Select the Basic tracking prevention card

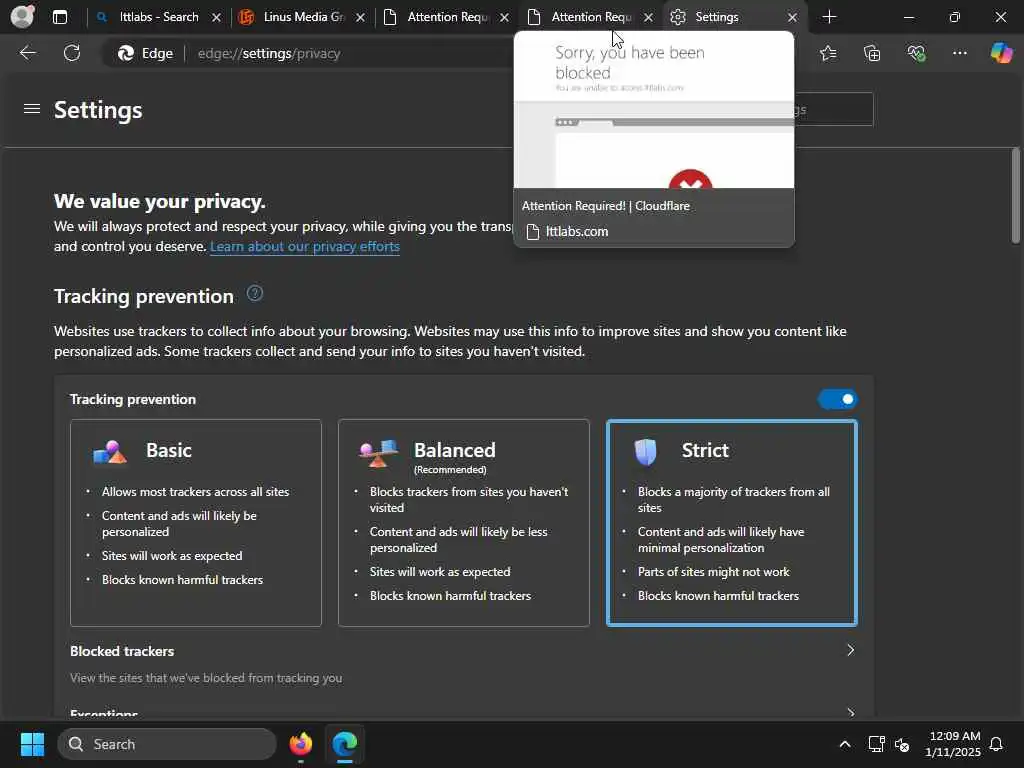(196, 523)
